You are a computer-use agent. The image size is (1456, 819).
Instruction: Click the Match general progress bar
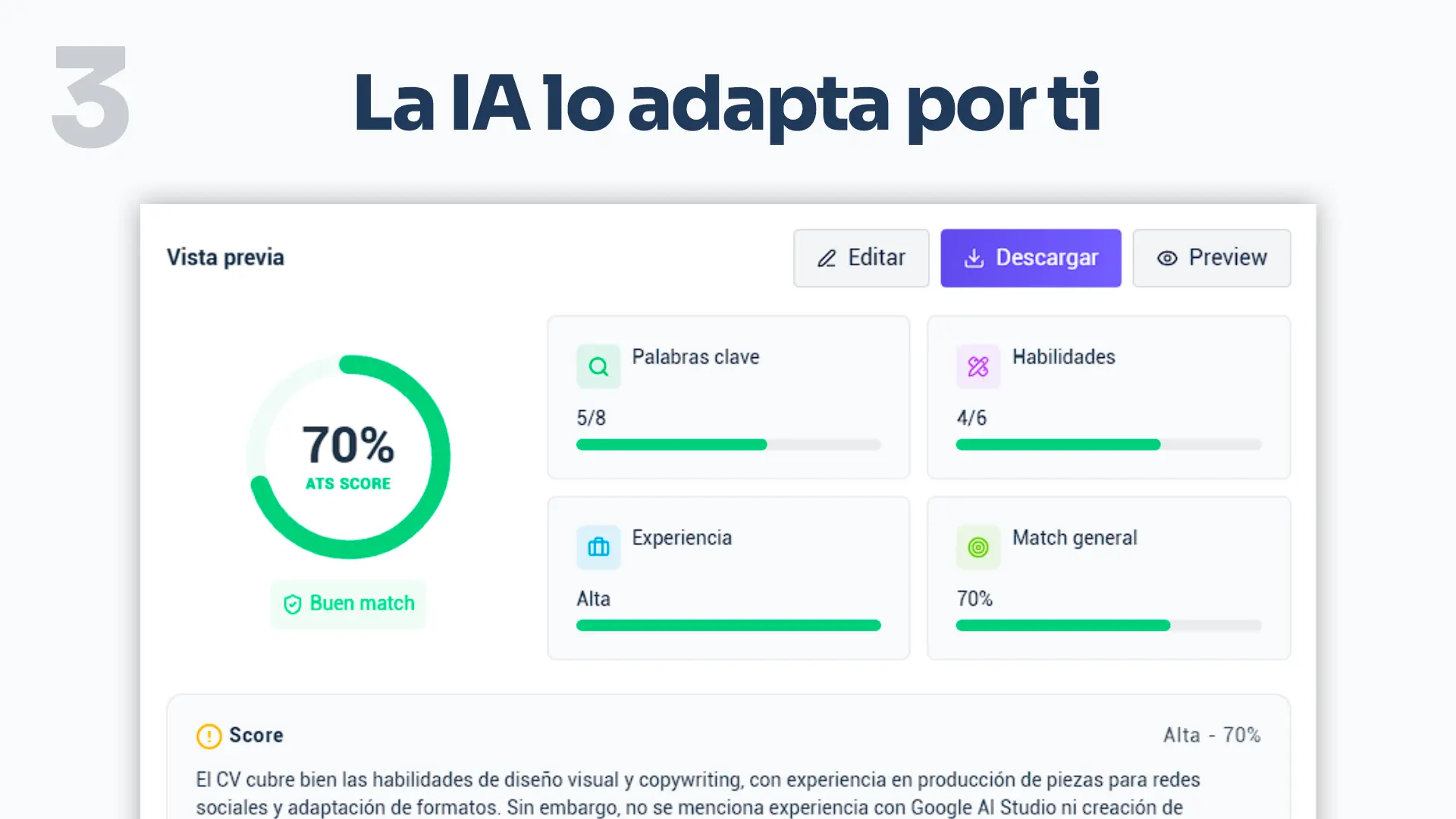tap(1108, 626)
